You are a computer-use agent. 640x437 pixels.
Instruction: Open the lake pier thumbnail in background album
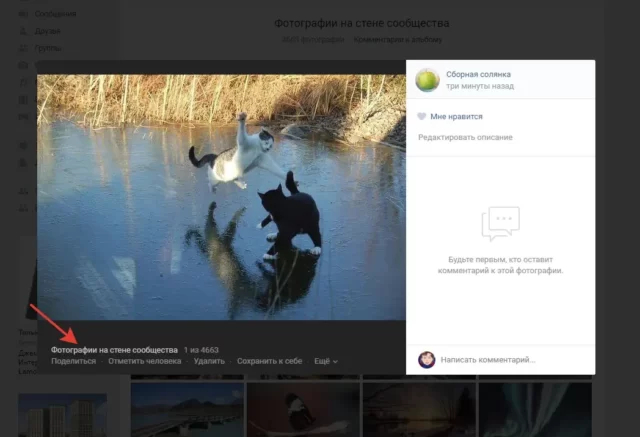[187, 410]
